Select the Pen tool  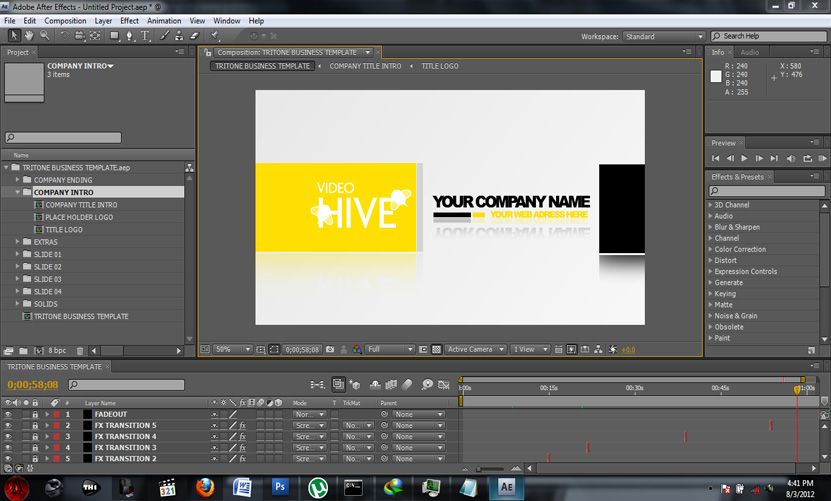(129, 36)
